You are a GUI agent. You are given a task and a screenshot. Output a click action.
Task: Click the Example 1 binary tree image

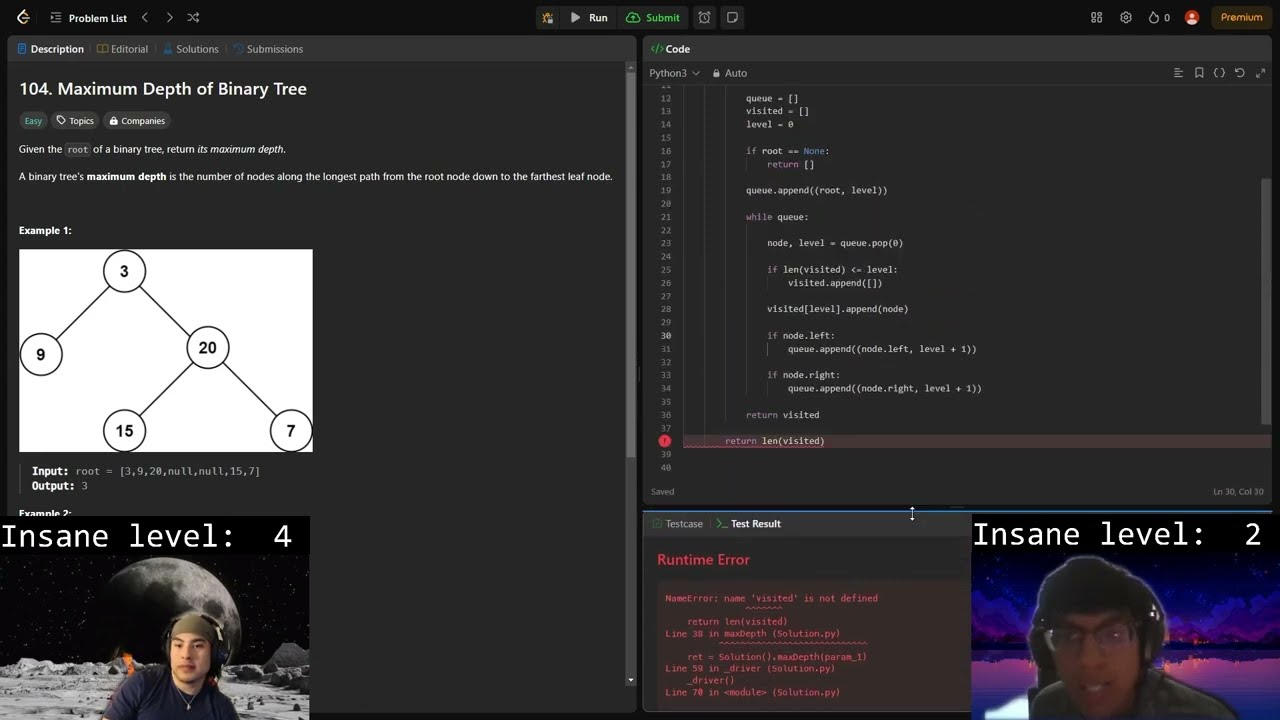pos(166,351)
